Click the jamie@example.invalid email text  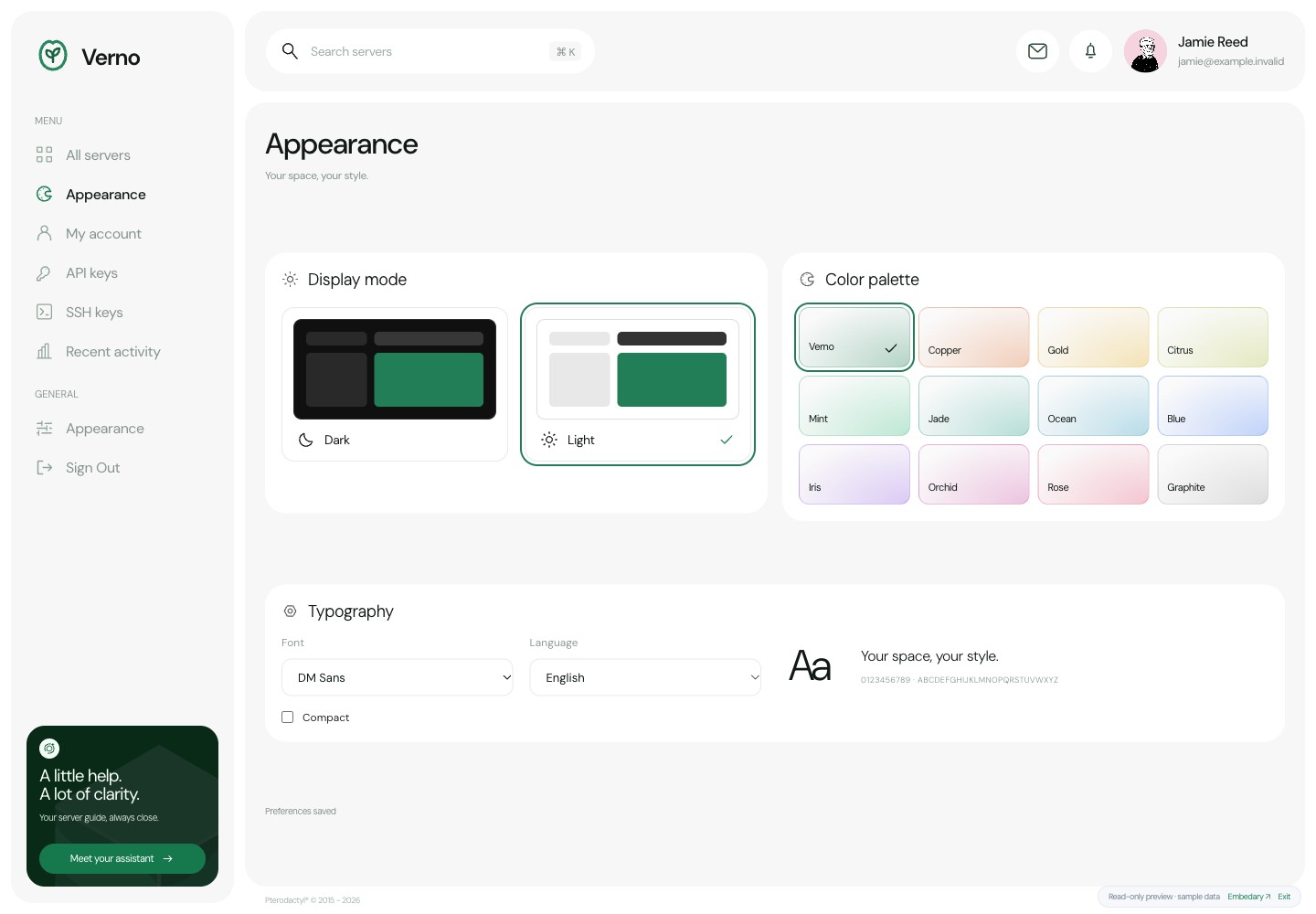(1231, 61)
